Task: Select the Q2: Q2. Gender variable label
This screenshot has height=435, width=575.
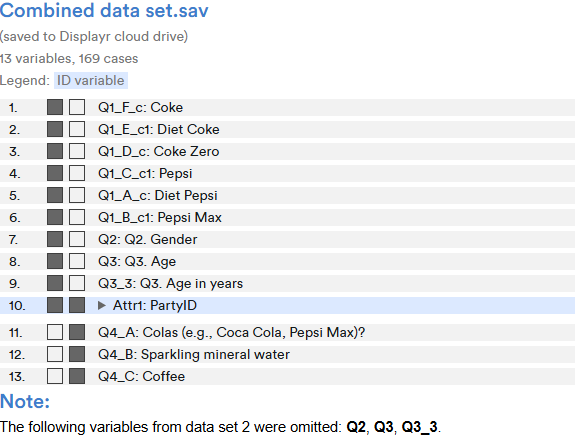Action: [x=147, y=240]
